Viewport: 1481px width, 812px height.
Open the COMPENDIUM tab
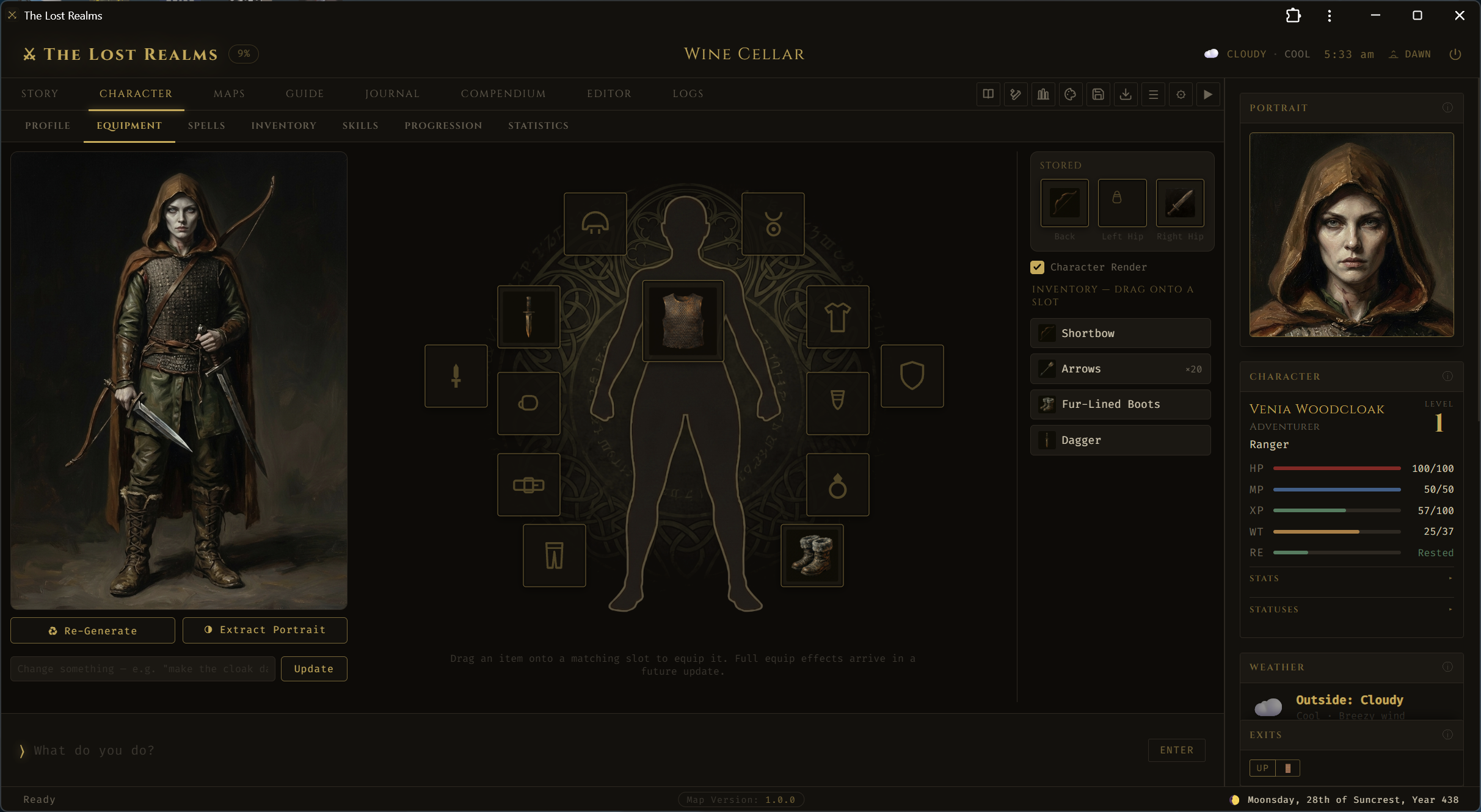[x=503, y=93]
